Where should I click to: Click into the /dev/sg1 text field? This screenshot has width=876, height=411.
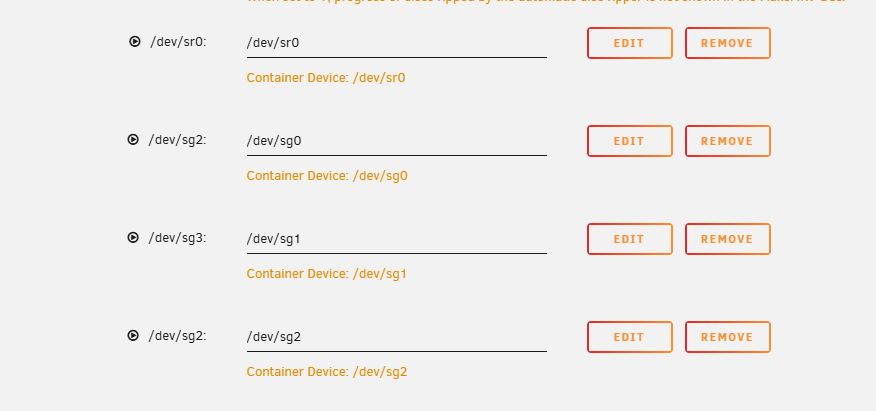pyautogui.click(x=397, y=239)
